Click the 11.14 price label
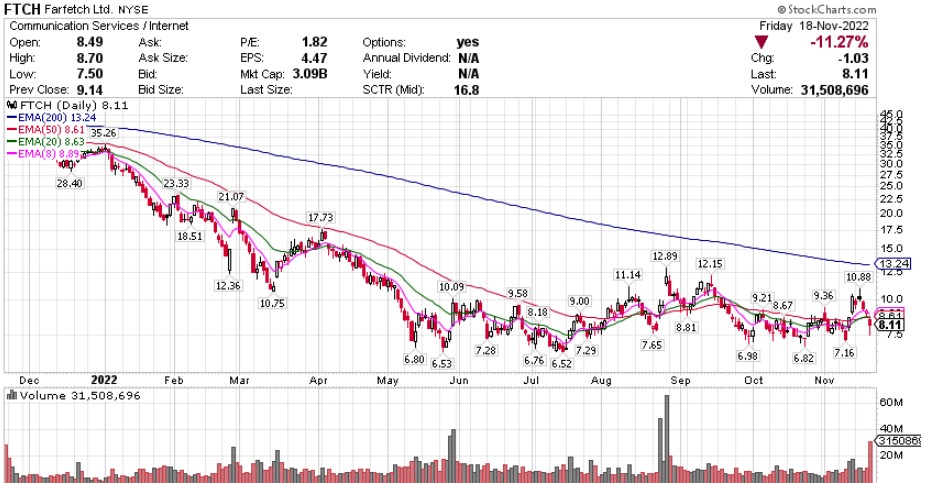Image resolution: width=925 pixels, height=483 pixels. coord(628,275)
